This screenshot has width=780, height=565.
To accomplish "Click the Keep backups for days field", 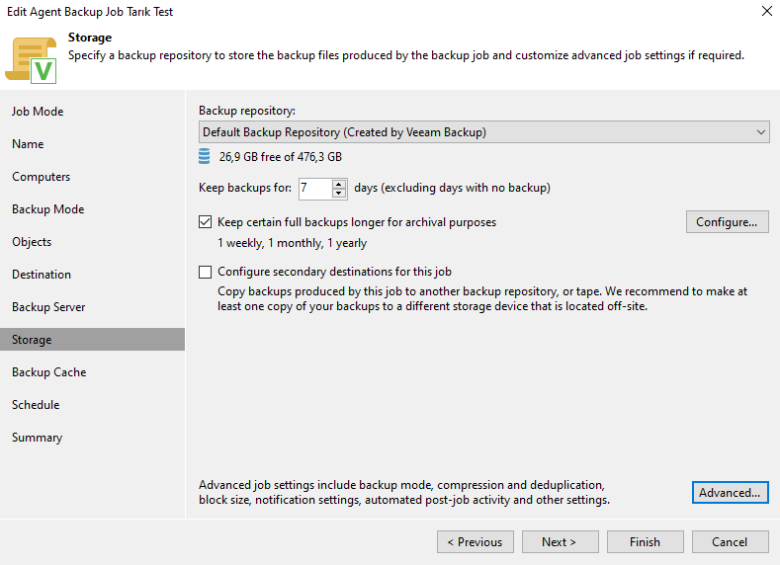I will coord(315,188).
